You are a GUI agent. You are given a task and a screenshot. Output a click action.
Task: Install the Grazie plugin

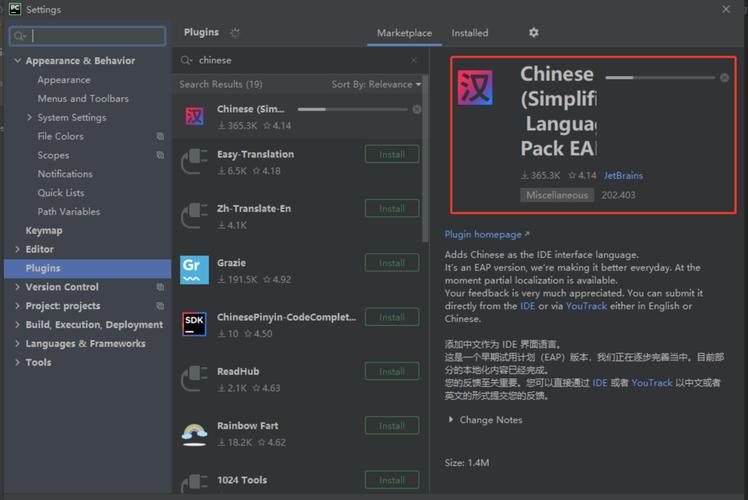pos(392,263)
